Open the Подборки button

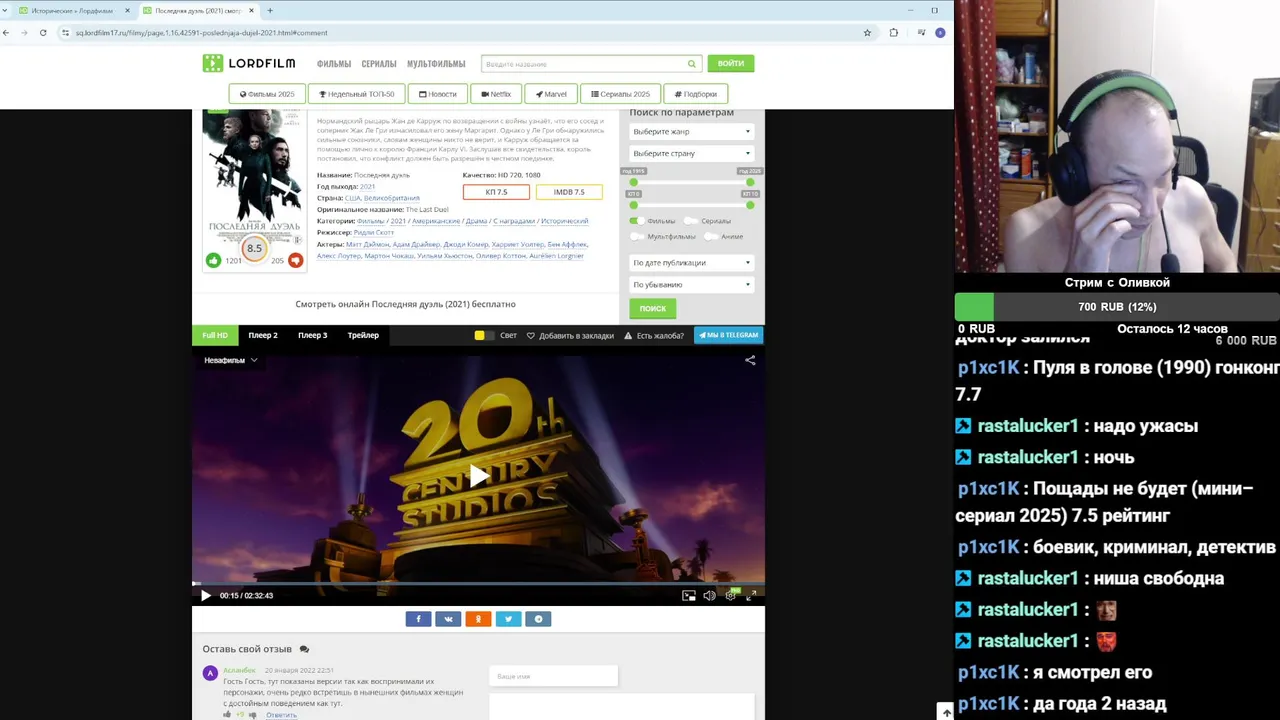tap(695, 94)
